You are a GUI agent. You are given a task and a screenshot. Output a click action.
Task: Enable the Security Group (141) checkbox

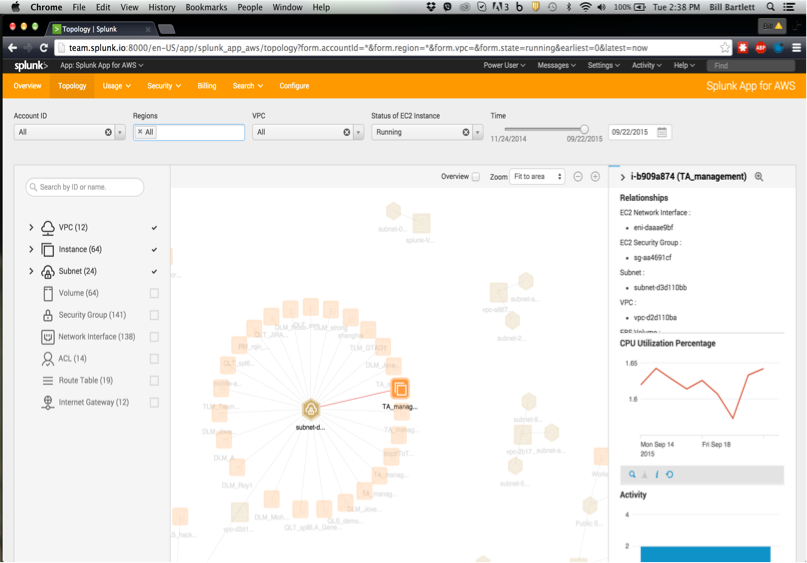(x=154, y=315)
